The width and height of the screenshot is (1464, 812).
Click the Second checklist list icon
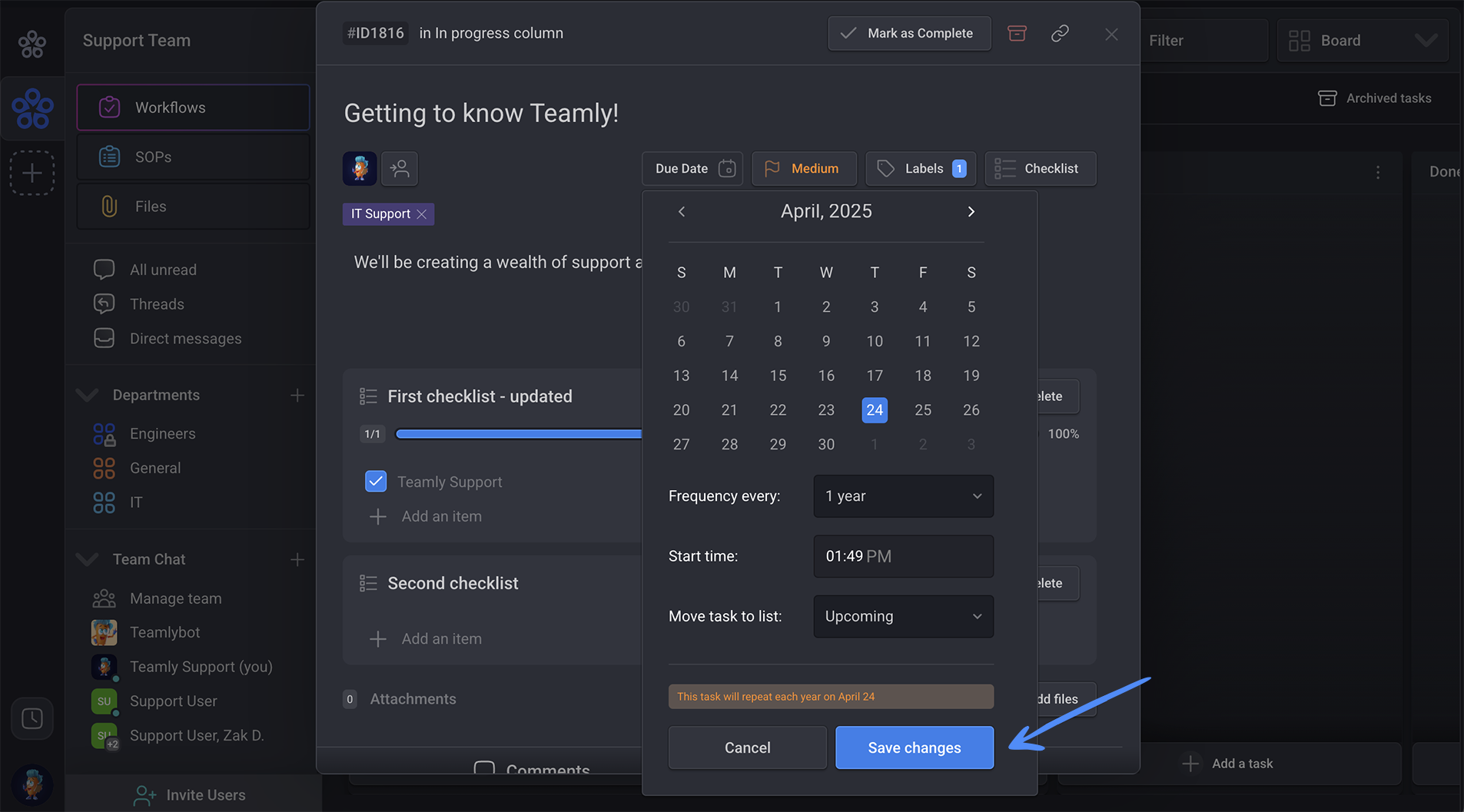point(368,583)
